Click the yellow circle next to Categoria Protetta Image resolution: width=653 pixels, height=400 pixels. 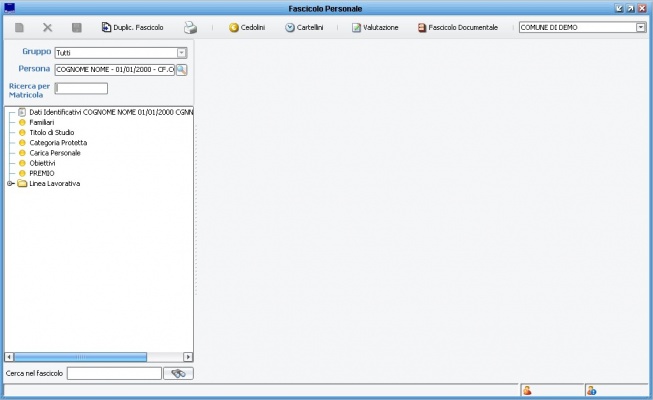click(22, 143)
